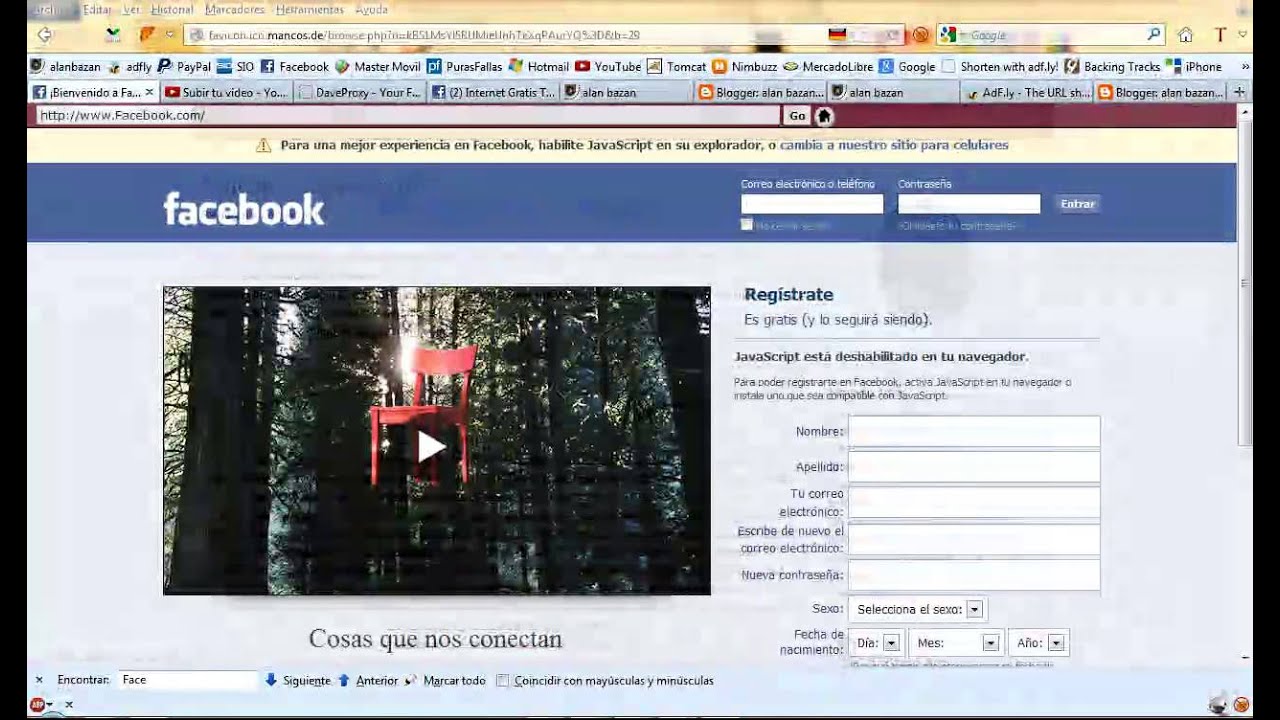Click the page vertical scrollbar
This screenshot has height=720, width=1280.
(x=1245, y=280)
